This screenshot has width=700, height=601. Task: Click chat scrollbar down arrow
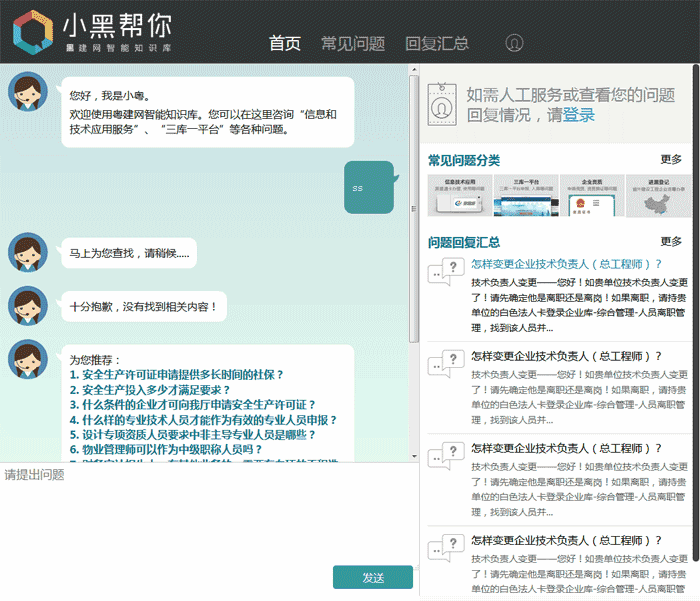click(414, 456)
